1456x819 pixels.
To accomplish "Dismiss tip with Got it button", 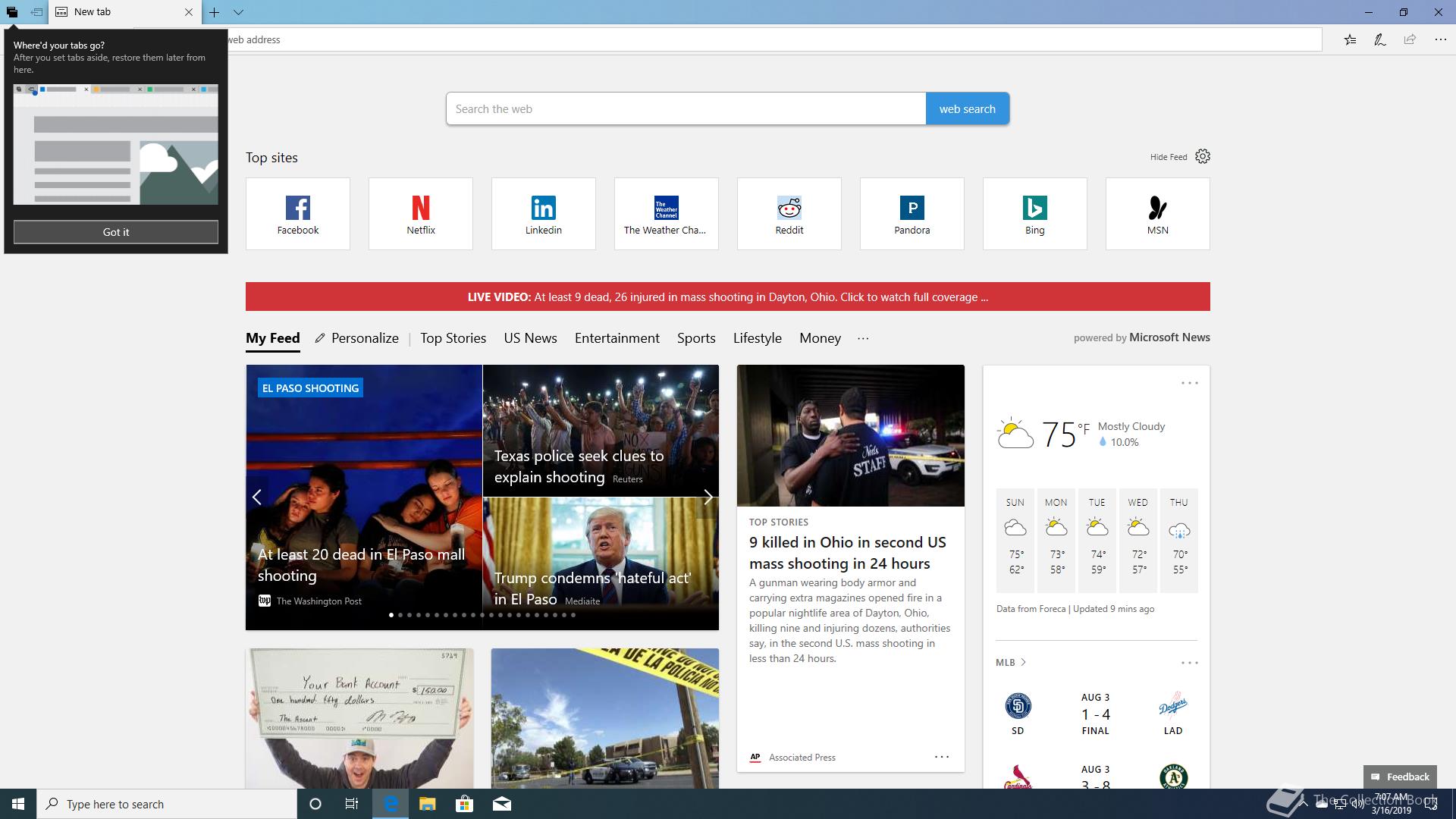I will 116,232.
